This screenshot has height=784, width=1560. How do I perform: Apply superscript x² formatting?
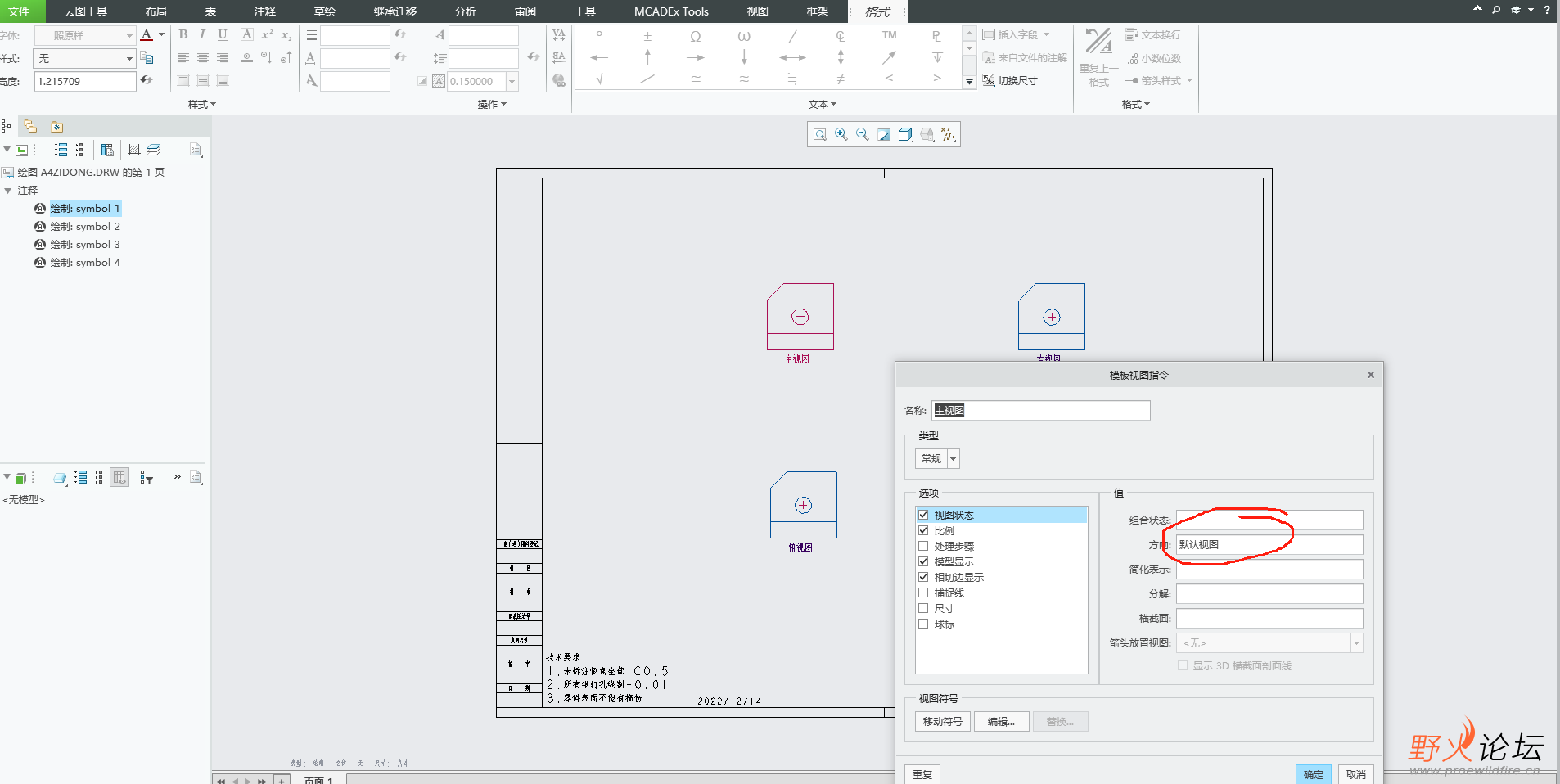[x=267, y=34]
